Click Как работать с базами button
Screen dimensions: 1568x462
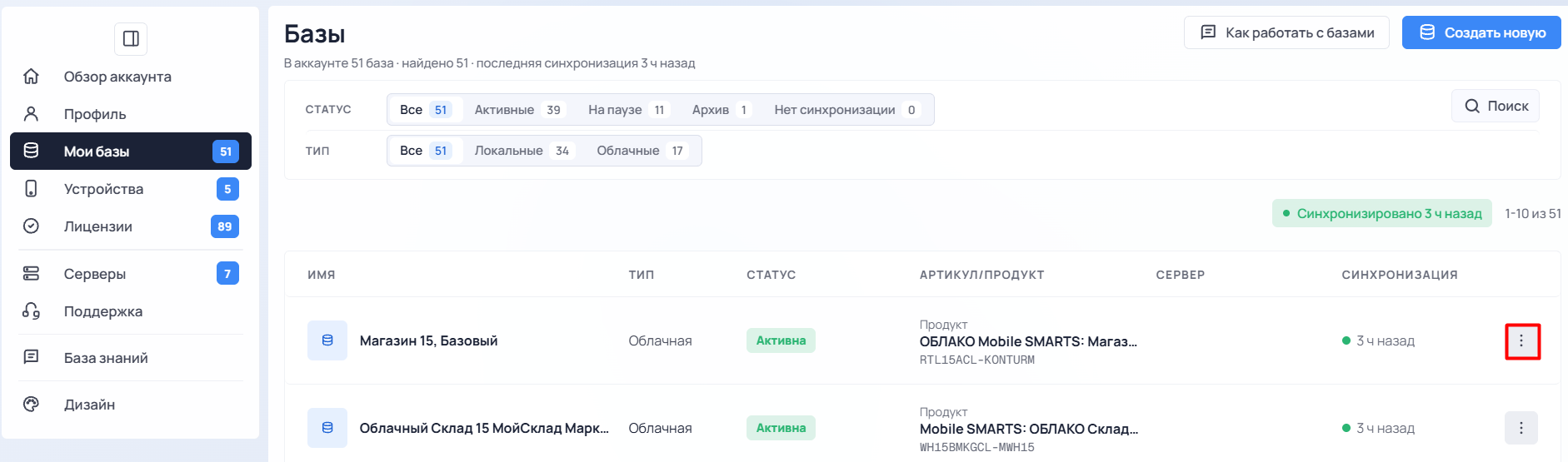tap(1286, 32)
